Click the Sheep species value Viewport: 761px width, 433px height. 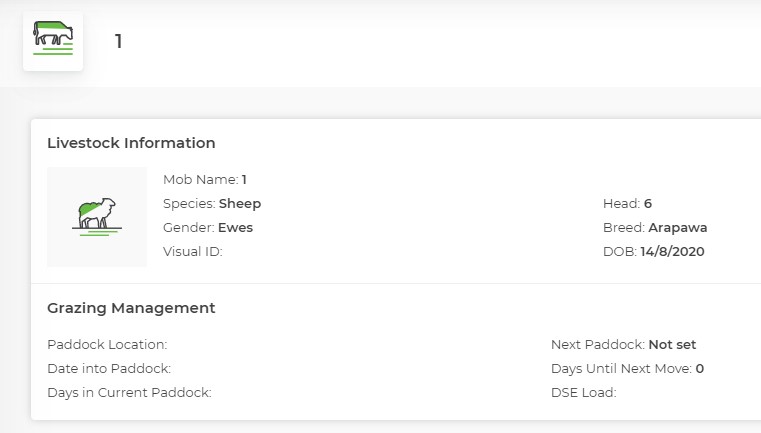click(240, 204)
